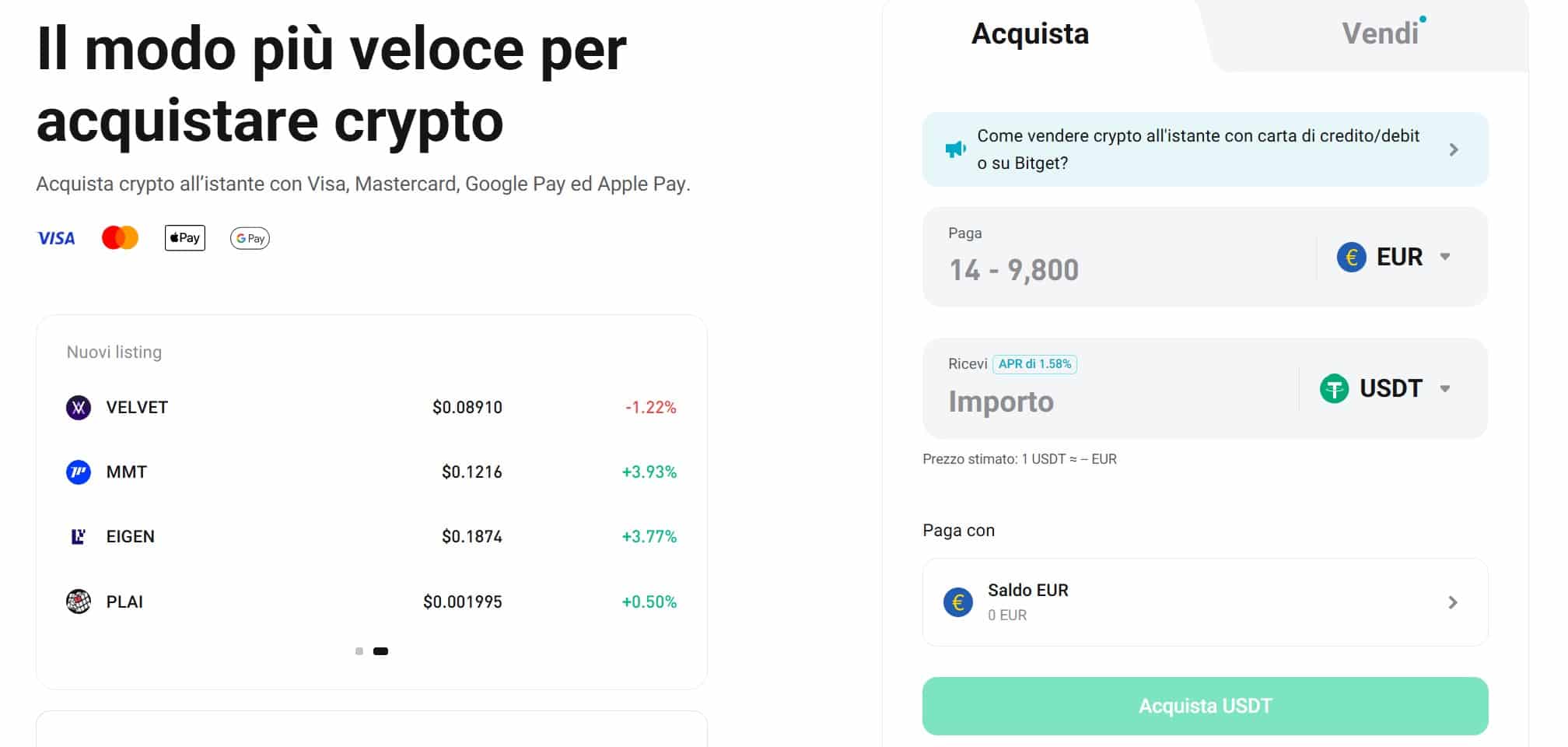
Task: Select the MMT token icon
Action: (x=79, y=472)
